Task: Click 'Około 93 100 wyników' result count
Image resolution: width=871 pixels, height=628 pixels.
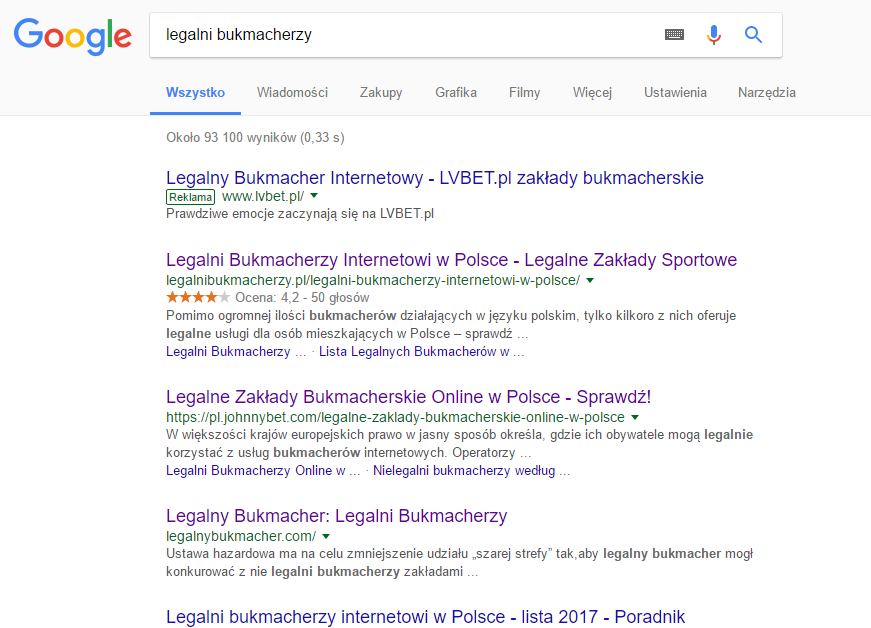Action: (x=256, y=138)
